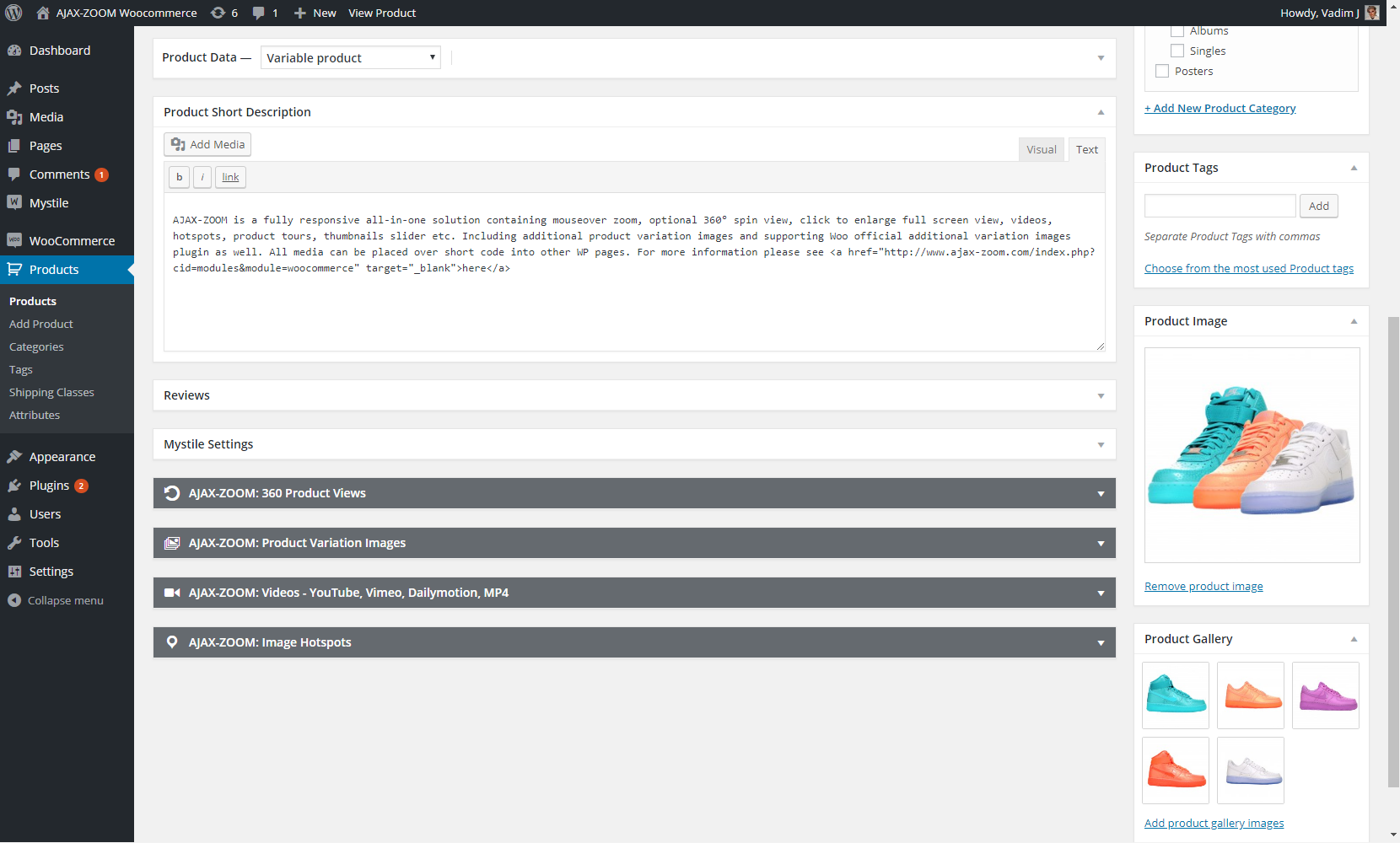The height and width of the screenshot is (843, 1400).
Task: Check the Singles category checkbox
Action: point(1177,51)
